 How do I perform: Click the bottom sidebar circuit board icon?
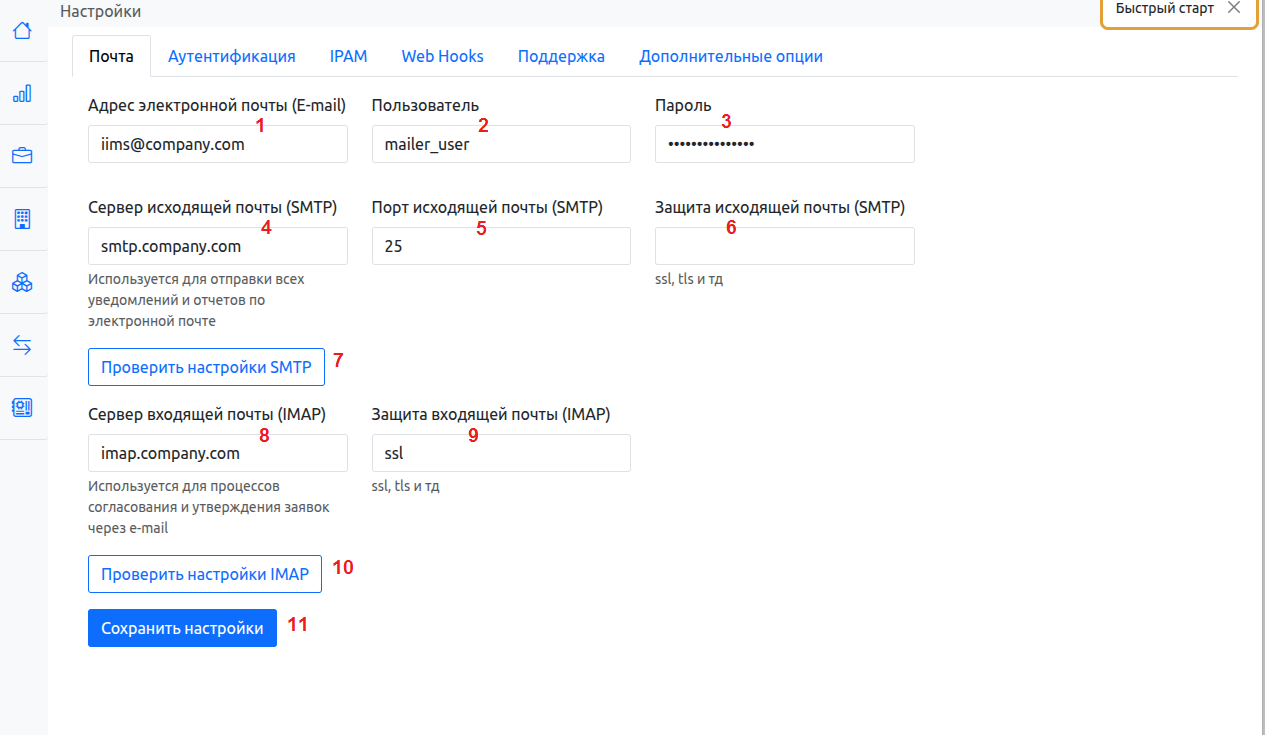[x=22, y=407]
